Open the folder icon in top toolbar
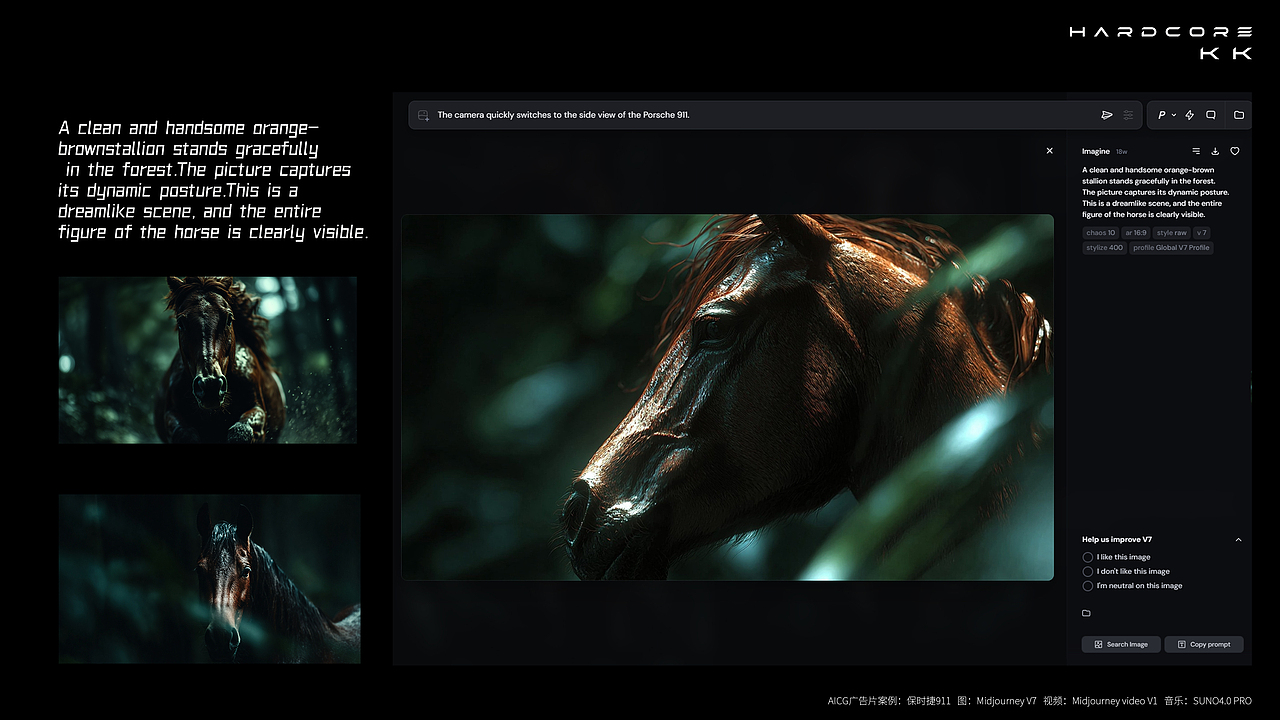Image resolution: width=1280 pixels, height=720 pixels. click(x=1239, y=115)
